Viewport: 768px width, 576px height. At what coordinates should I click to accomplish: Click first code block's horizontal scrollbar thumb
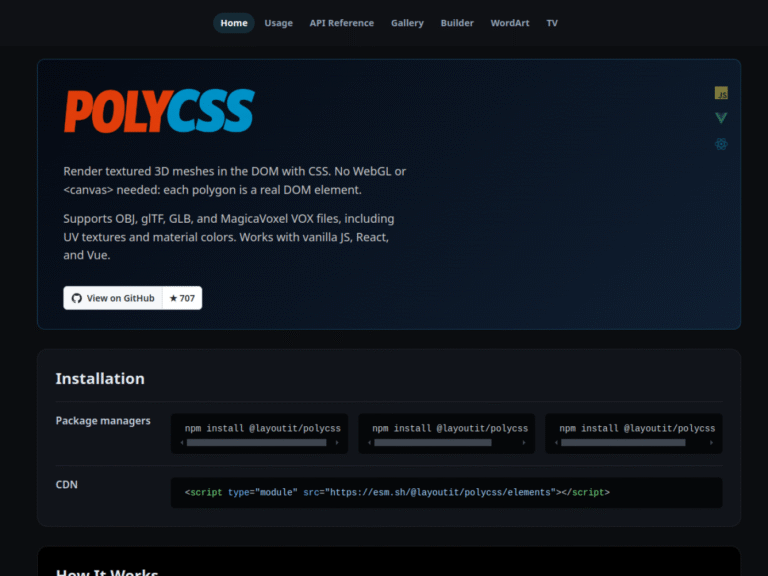coord(257,443)
